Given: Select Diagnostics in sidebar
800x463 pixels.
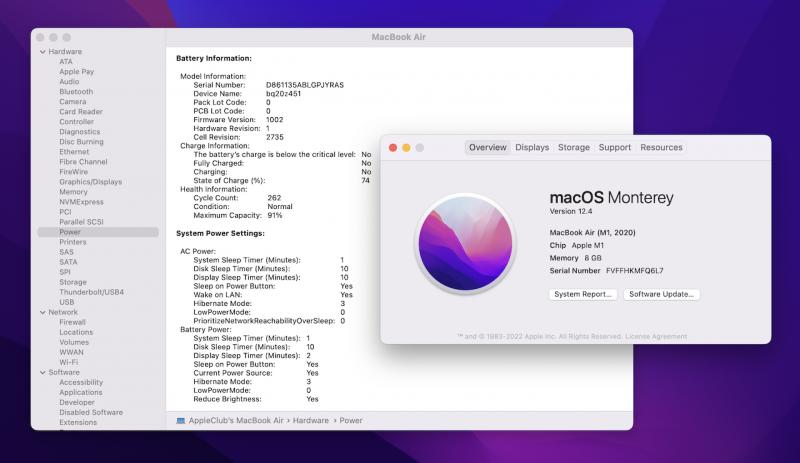Looking at the screenshot, I should pyautogui.click(x=80, y=132).
